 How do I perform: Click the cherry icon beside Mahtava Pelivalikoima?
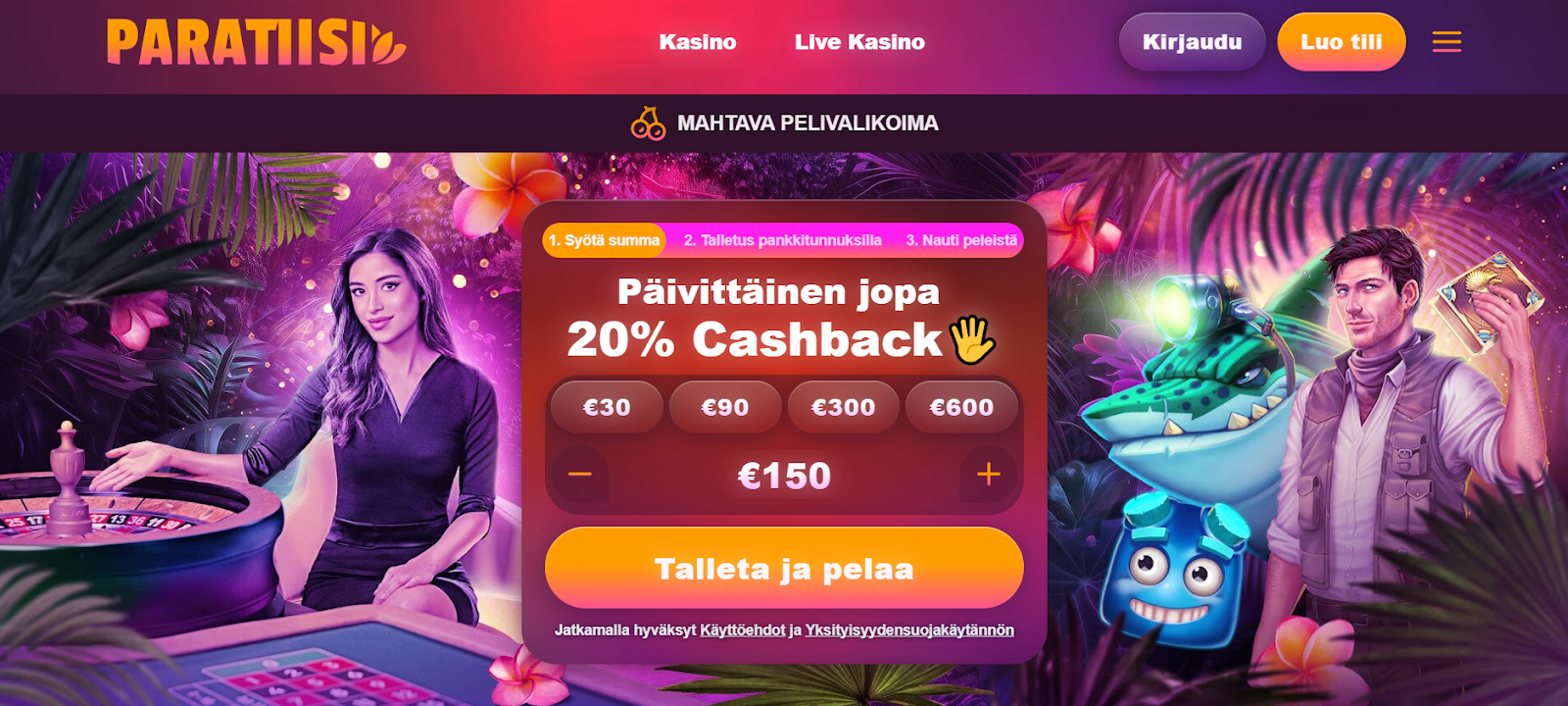648,124
